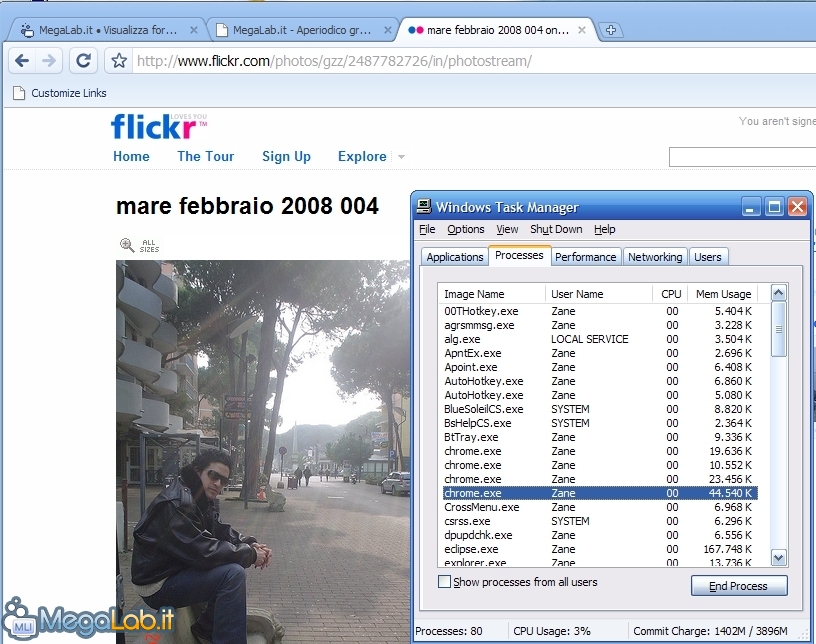Switch to the Performance tab
This screenshot has width=816, height=644.
[x=585, y=257]
